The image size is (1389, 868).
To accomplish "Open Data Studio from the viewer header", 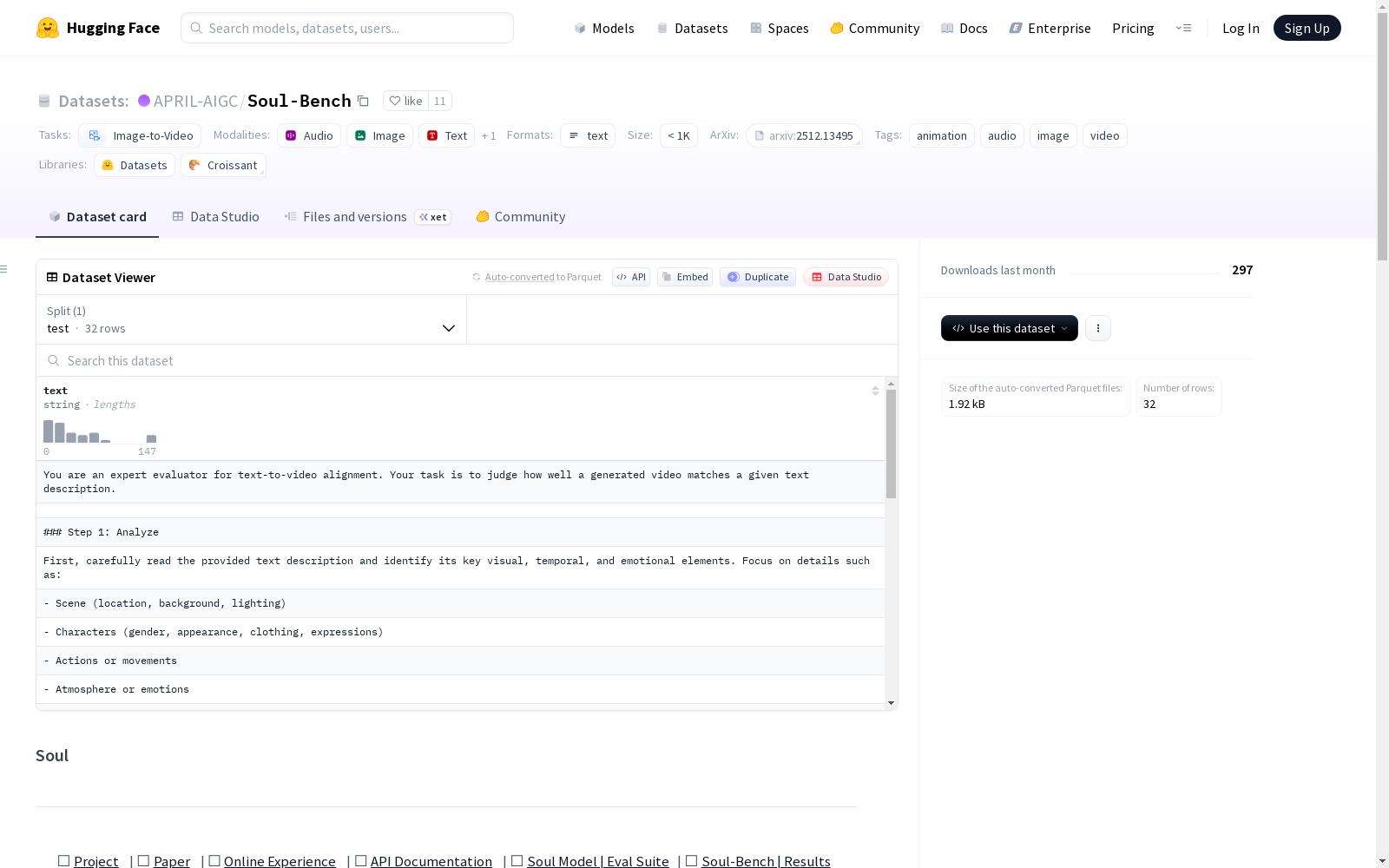I will coord(846,277).
